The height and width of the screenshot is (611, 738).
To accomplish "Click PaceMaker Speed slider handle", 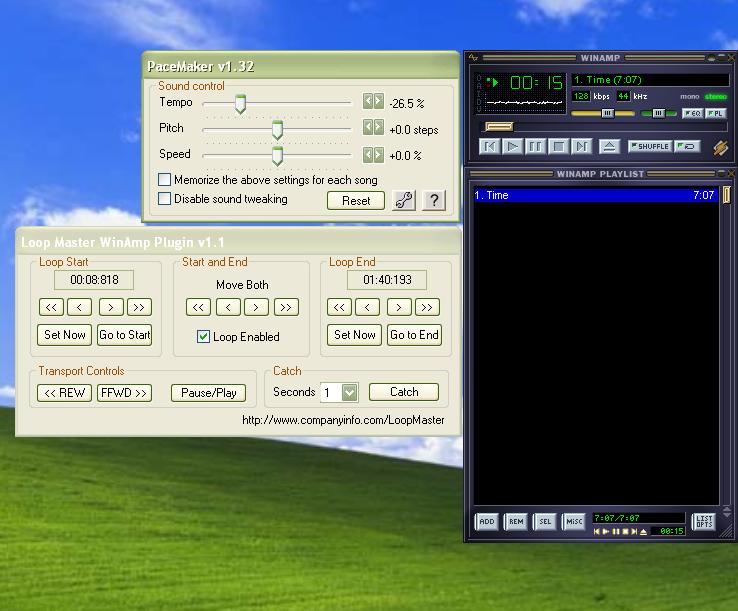I will [x=278, y=156].
